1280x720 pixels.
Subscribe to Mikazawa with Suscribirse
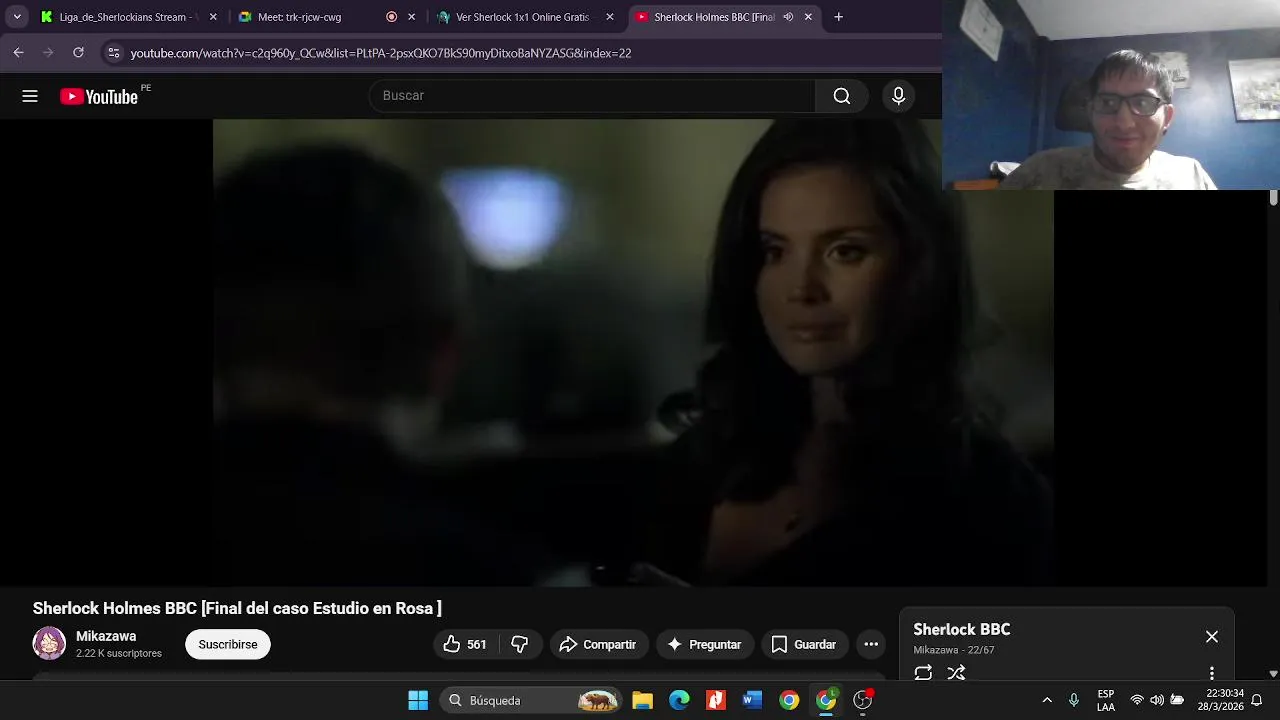tap(228, 645)
